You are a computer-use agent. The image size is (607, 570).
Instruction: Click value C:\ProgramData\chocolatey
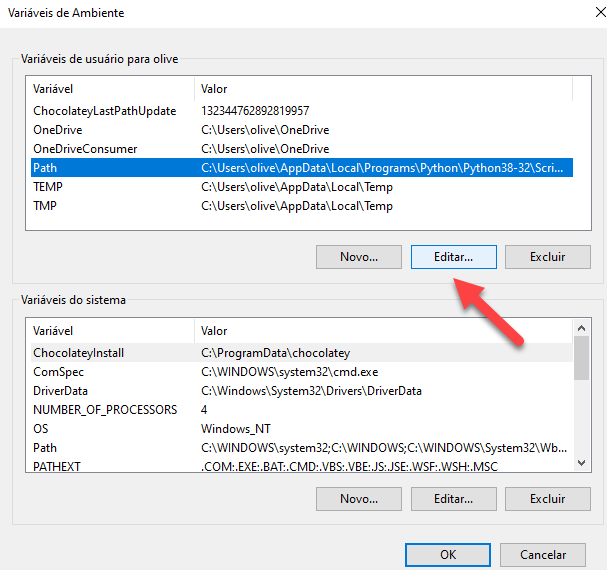click(x=276, y=353)
